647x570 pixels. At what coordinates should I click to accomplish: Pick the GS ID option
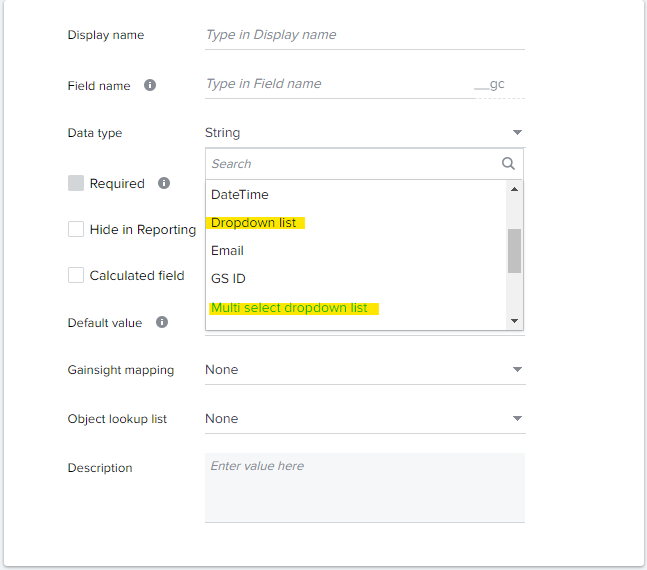coord(357,279)
